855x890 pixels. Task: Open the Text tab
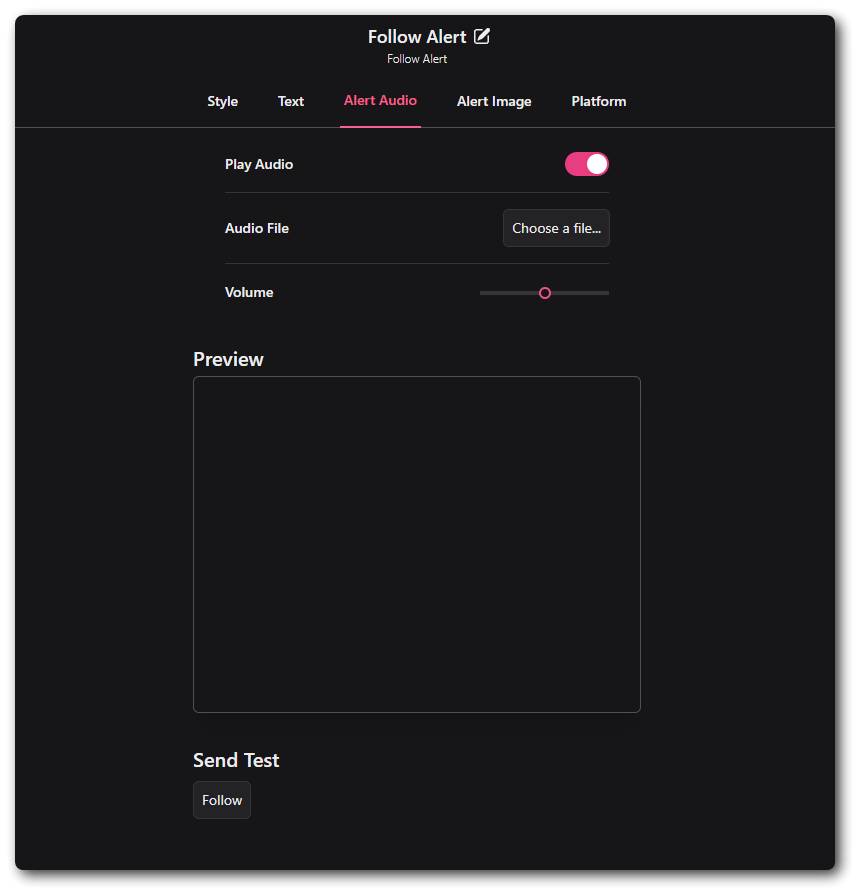[x=290, y=101]
